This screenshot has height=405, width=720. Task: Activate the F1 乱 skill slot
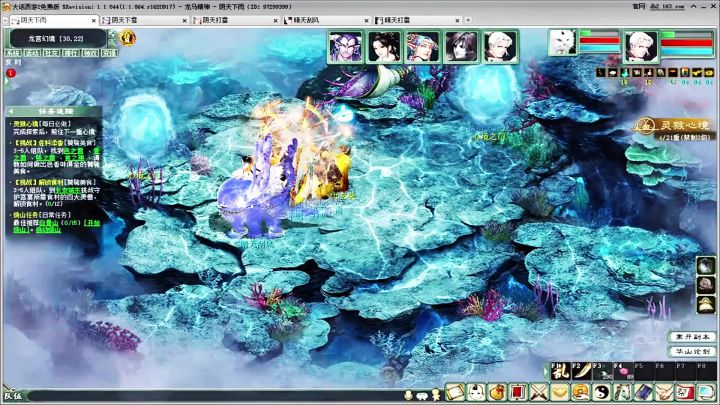pyautogui.click(x=561, y=371)
